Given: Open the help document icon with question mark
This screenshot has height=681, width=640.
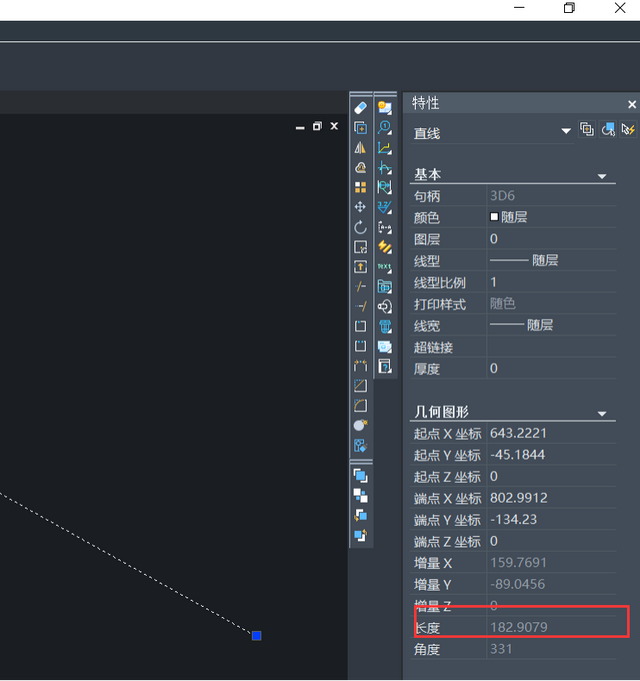Looking at the screenshot, I should pos(385,366).
